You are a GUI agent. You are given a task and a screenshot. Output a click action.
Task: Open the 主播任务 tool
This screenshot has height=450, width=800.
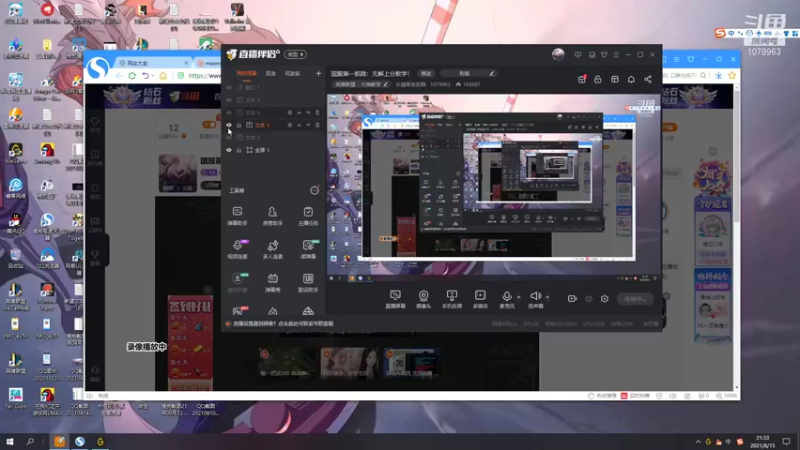tap(308, 216)
